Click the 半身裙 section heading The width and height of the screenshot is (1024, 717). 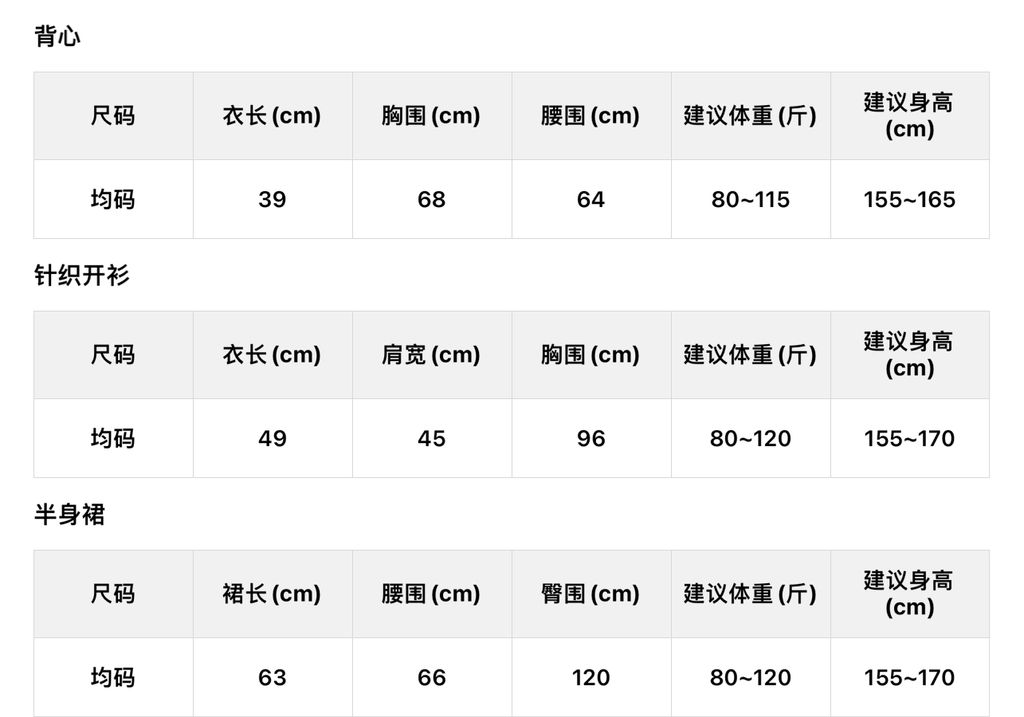coord(69,515)
